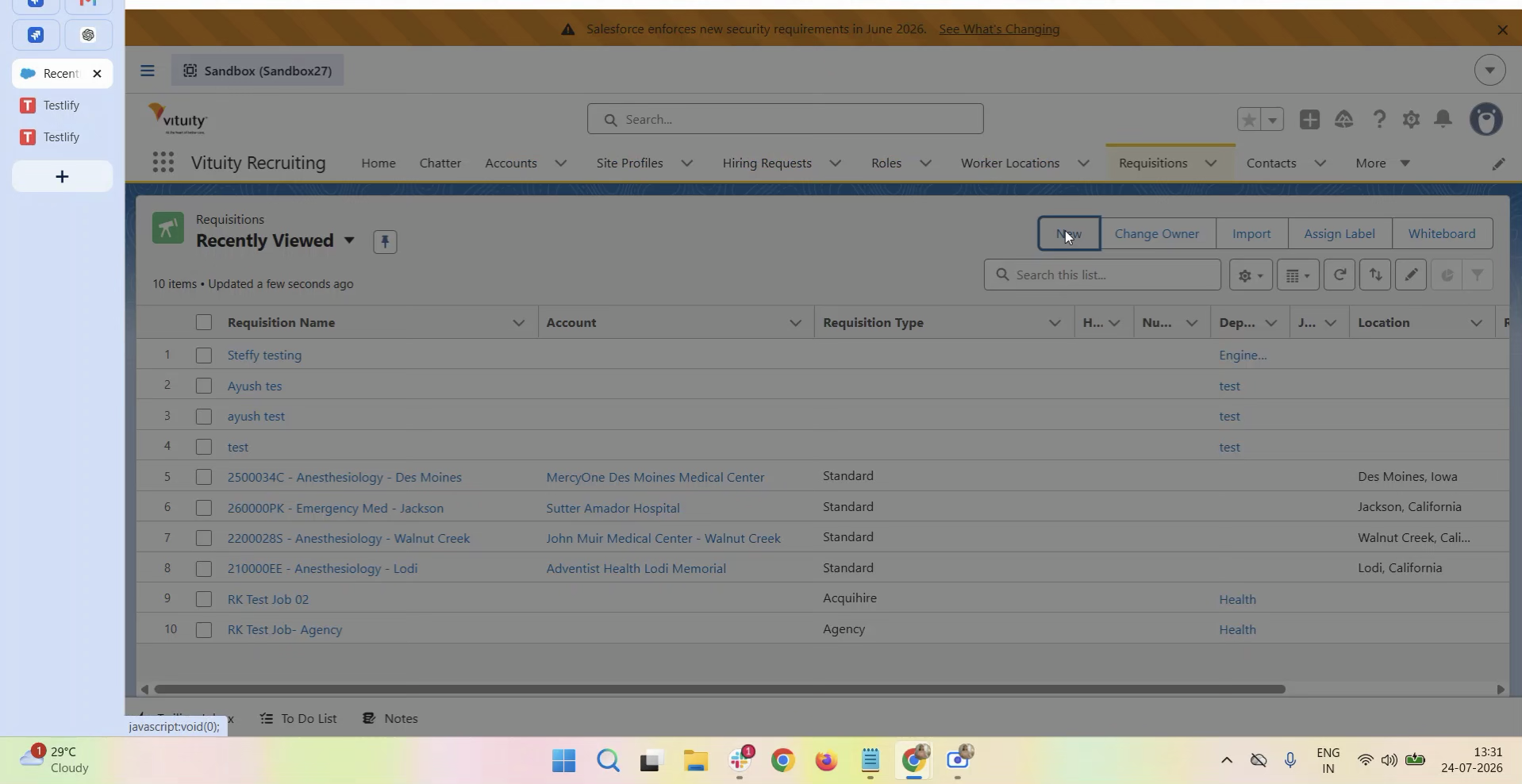Screen dimensions: 1522x784
Task: Open the To Do List utility
Action: tap(298, 719)
